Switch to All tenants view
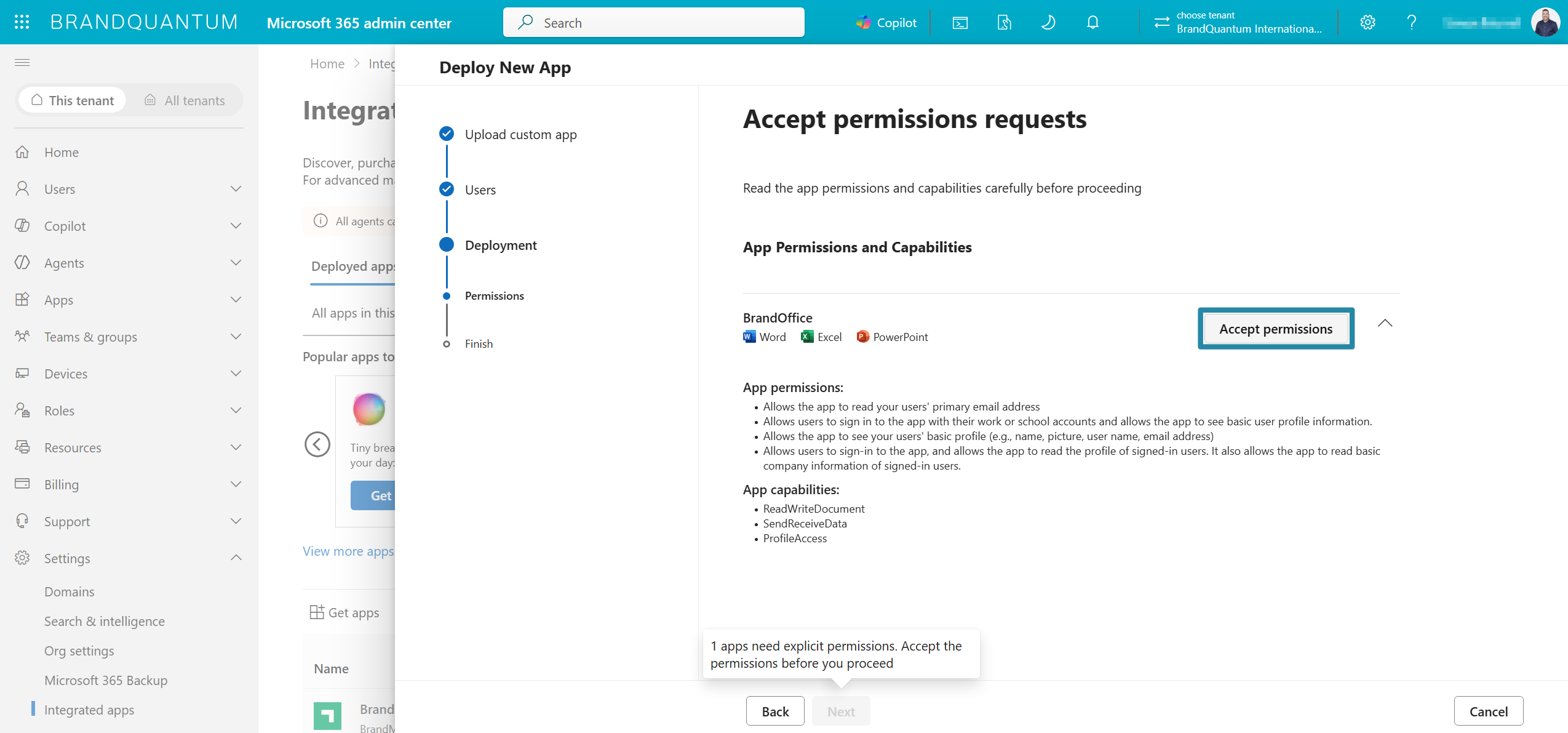Viewport: 1568px width, 733px height. click(x=185, y=100)
